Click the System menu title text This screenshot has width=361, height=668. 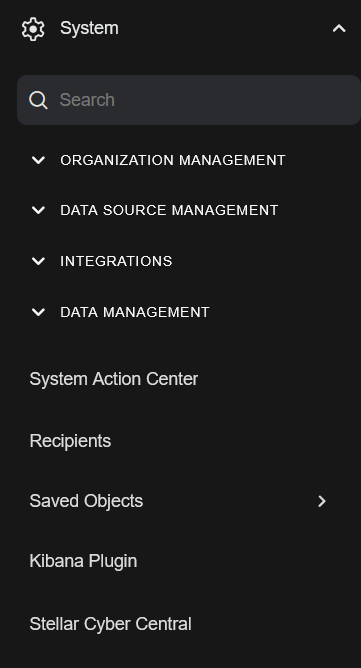click(x=89, y=29)
